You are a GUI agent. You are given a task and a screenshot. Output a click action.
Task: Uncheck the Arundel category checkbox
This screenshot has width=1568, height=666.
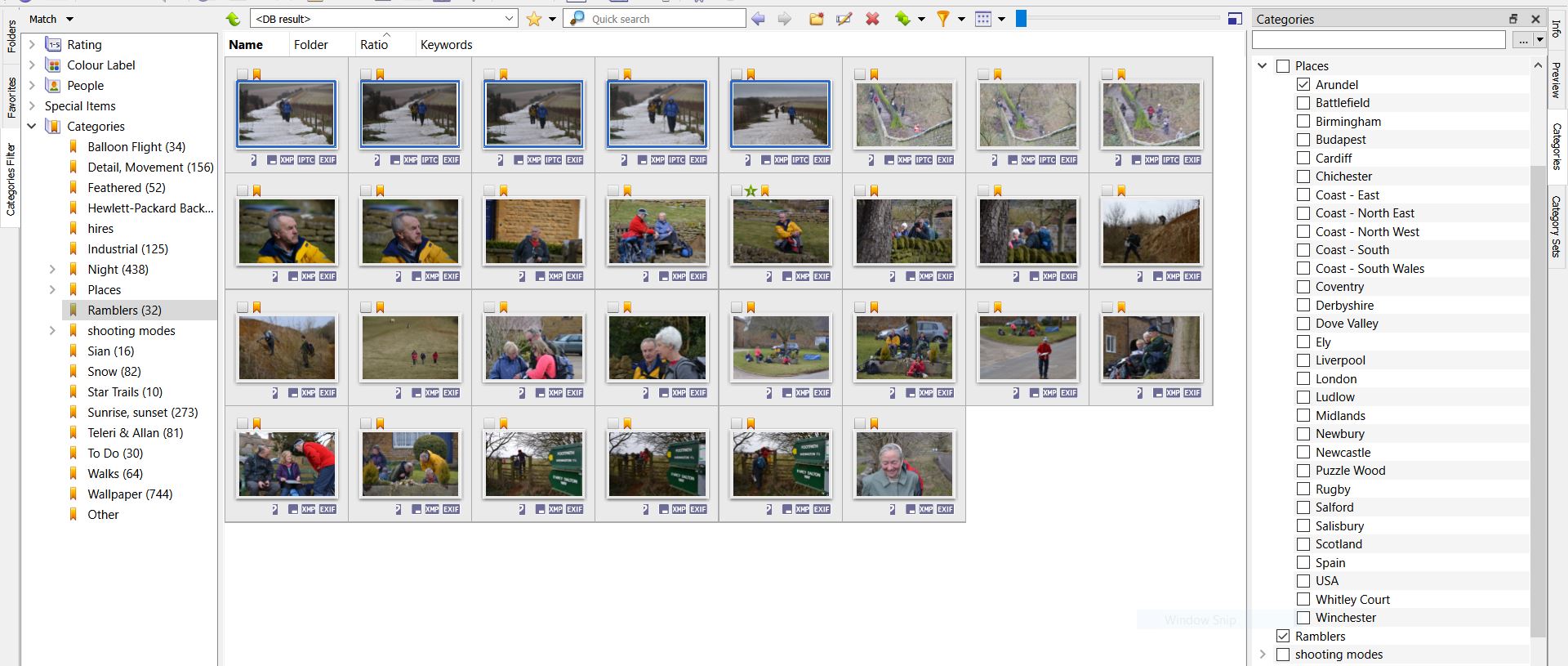(x=1303, y=84)
